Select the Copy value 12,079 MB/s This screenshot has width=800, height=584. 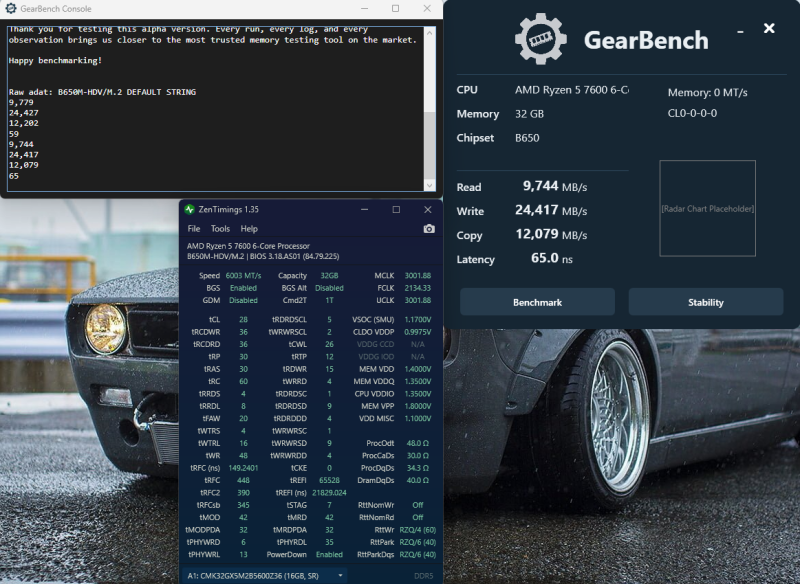click(551, 234)
